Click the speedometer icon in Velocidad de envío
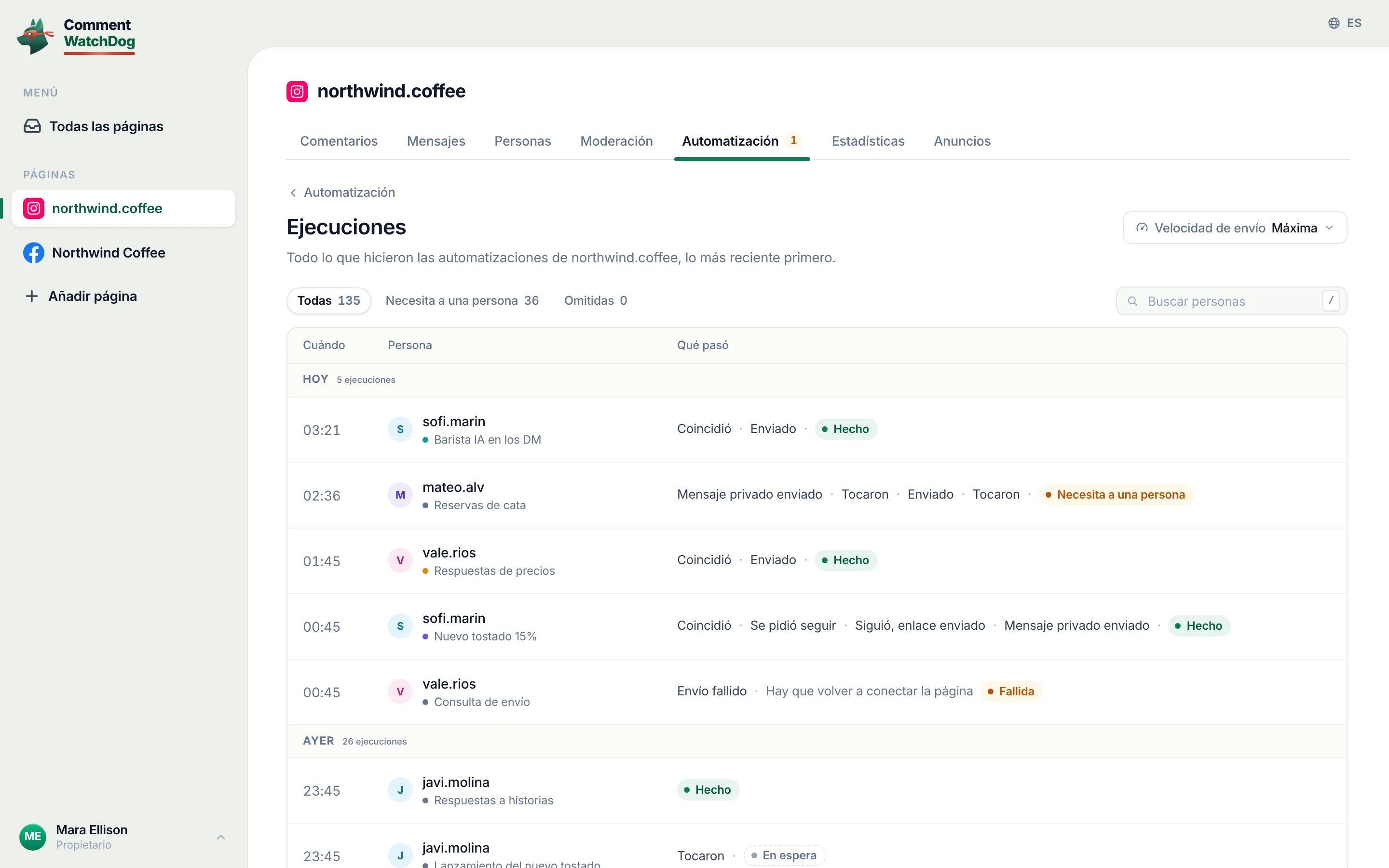Screen dimensions: 1389x868 point(1142,228)
